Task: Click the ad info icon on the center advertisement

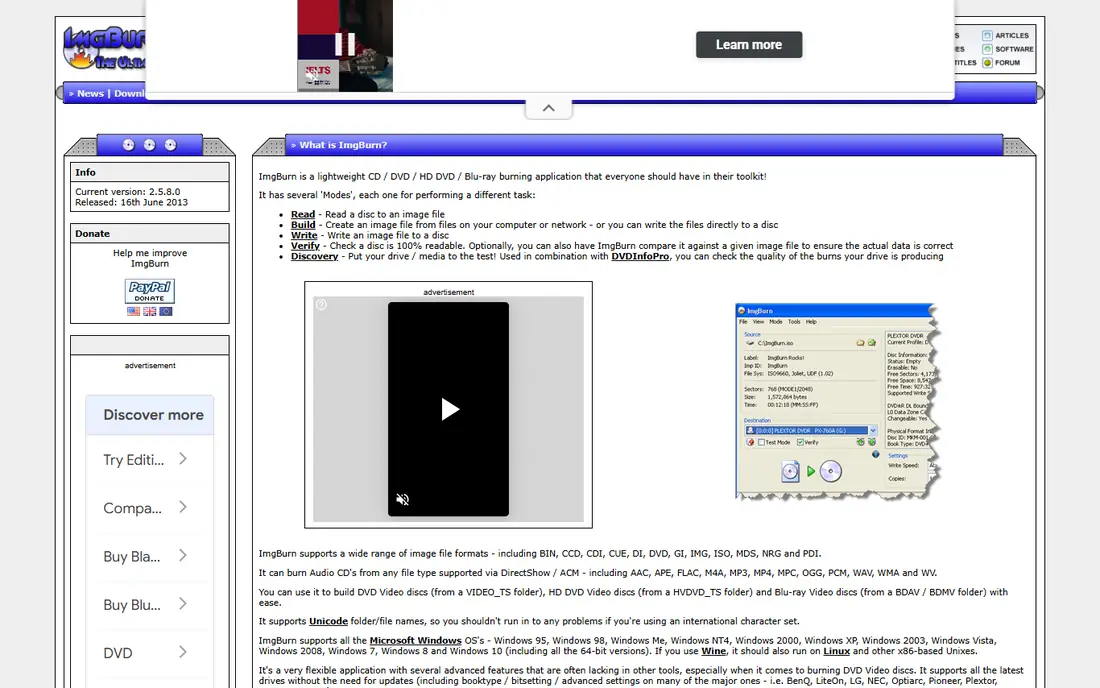Action: click(x=321, y=304)
